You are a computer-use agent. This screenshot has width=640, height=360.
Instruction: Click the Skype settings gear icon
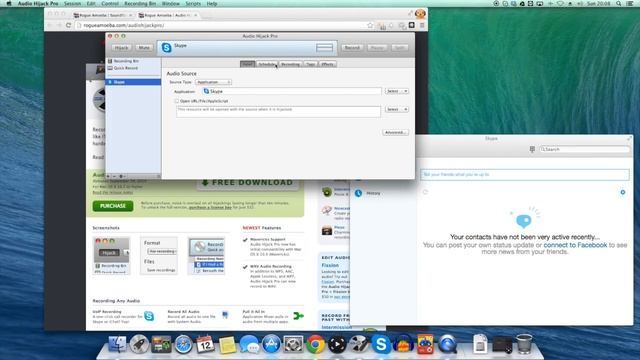click(x=622, y=192)
